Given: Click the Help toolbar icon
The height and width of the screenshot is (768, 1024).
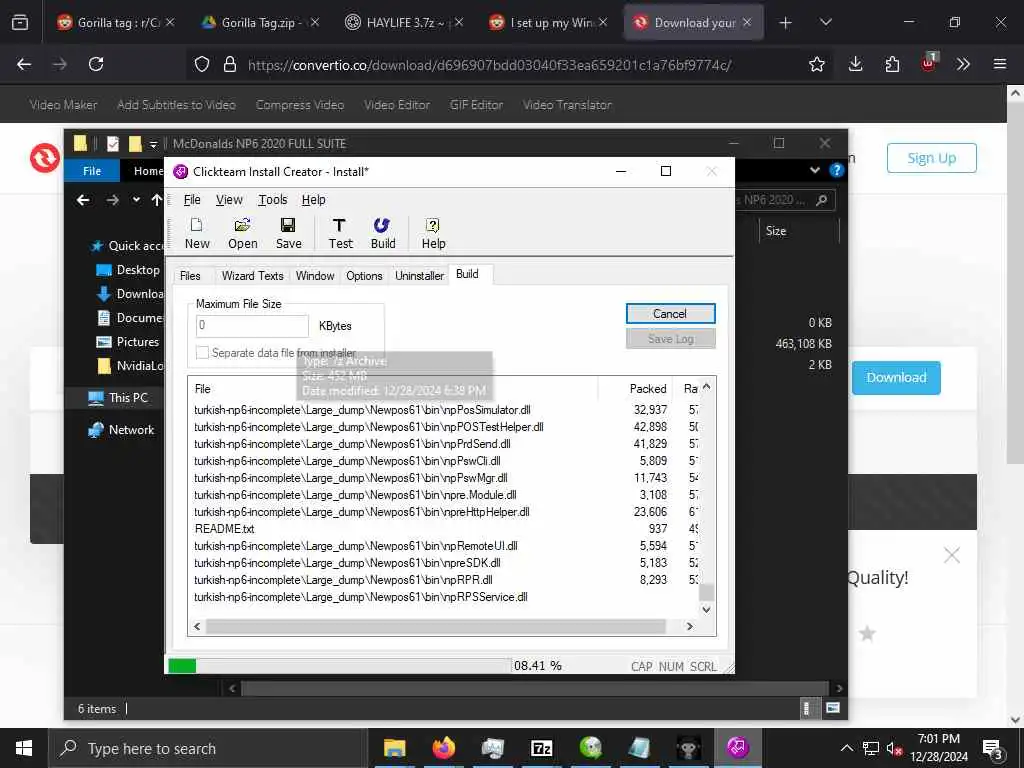Looking at the screenshot, I should point(433,234).
